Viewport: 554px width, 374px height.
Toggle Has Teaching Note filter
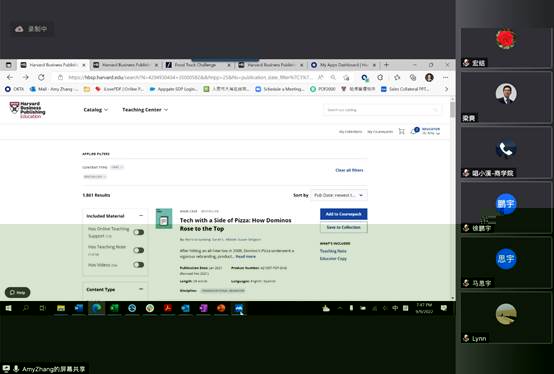[x=138, y=250]
